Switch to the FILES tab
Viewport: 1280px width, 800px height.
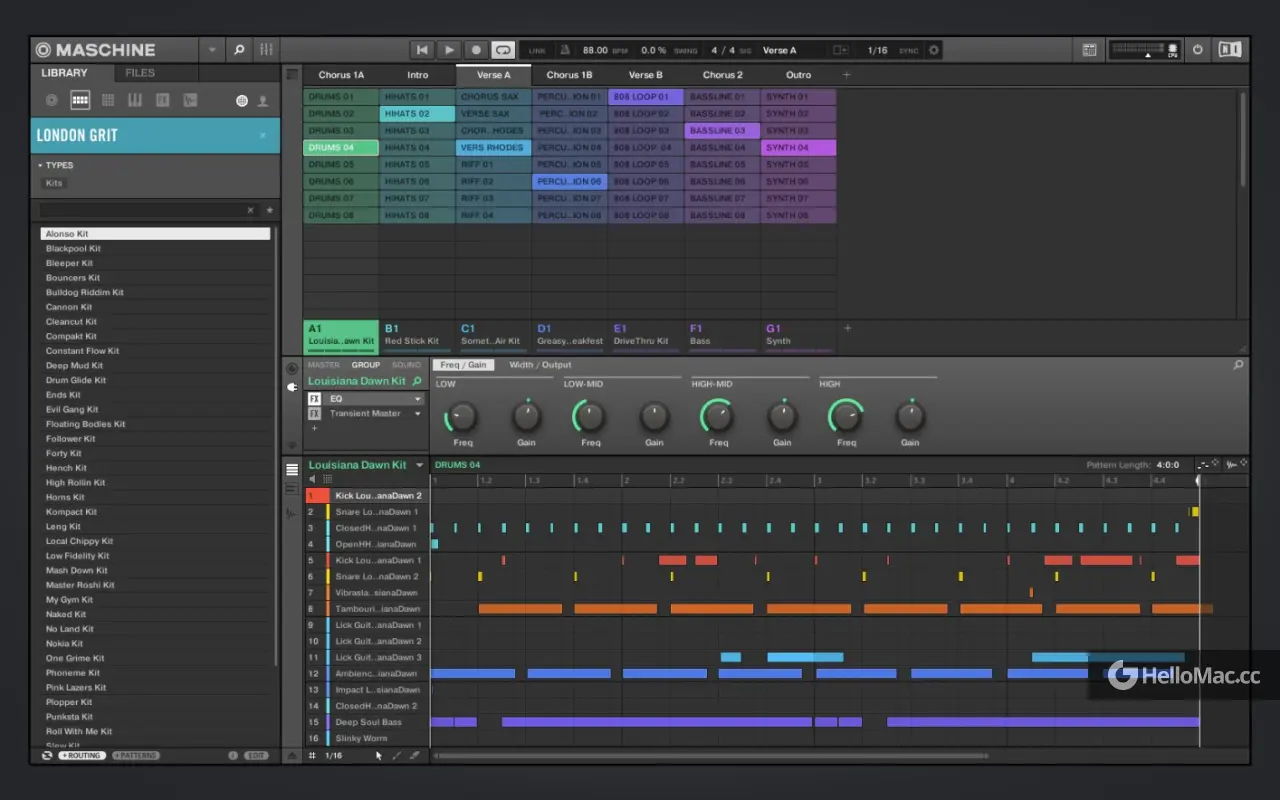[x=140, y=73]
